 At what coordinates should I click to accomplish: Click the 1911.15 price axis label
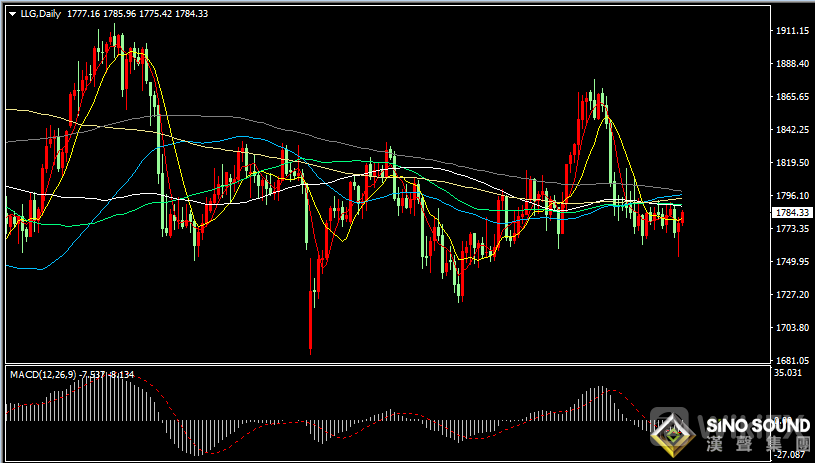tap(790, 31)
